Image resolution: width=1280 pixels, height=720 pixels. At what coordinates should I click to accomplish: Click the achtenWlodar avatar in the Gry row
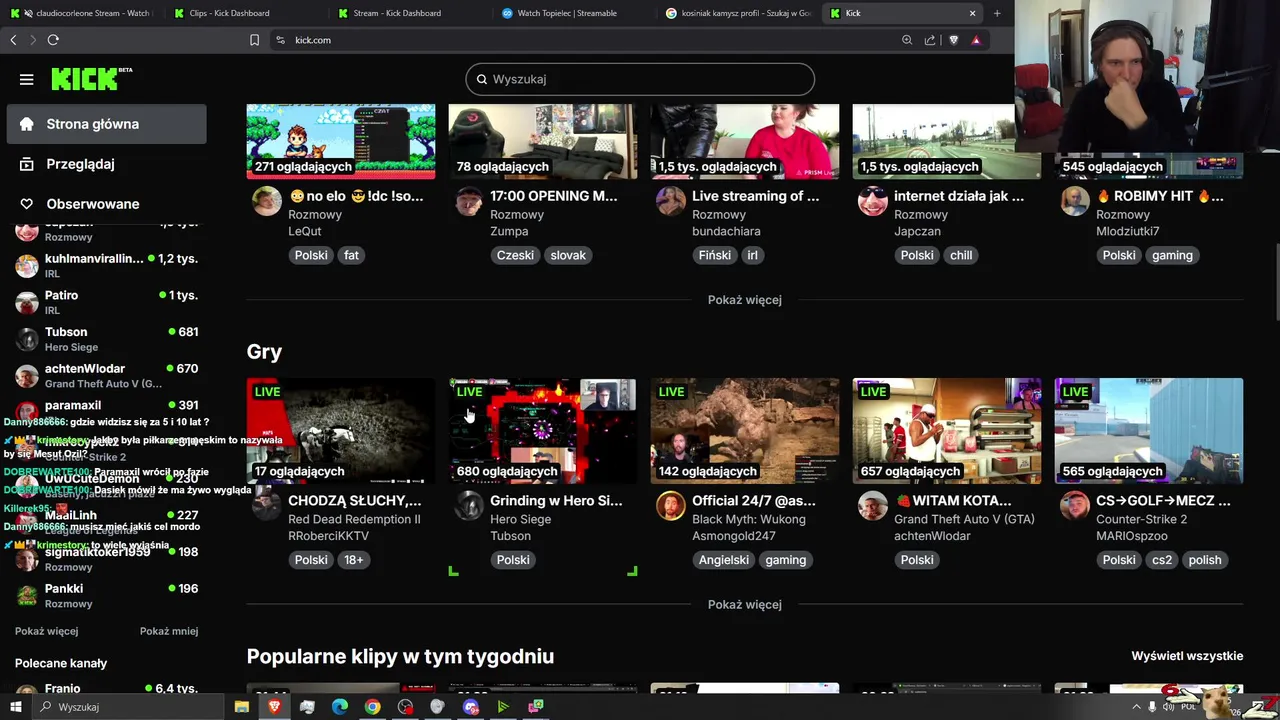[873, 505]
